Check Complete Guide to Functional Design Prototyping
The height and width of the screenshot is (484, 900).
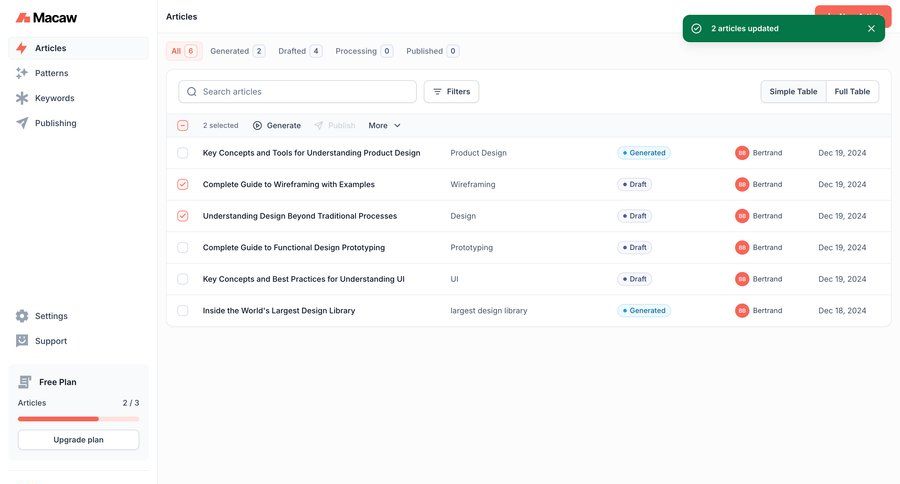183,247
